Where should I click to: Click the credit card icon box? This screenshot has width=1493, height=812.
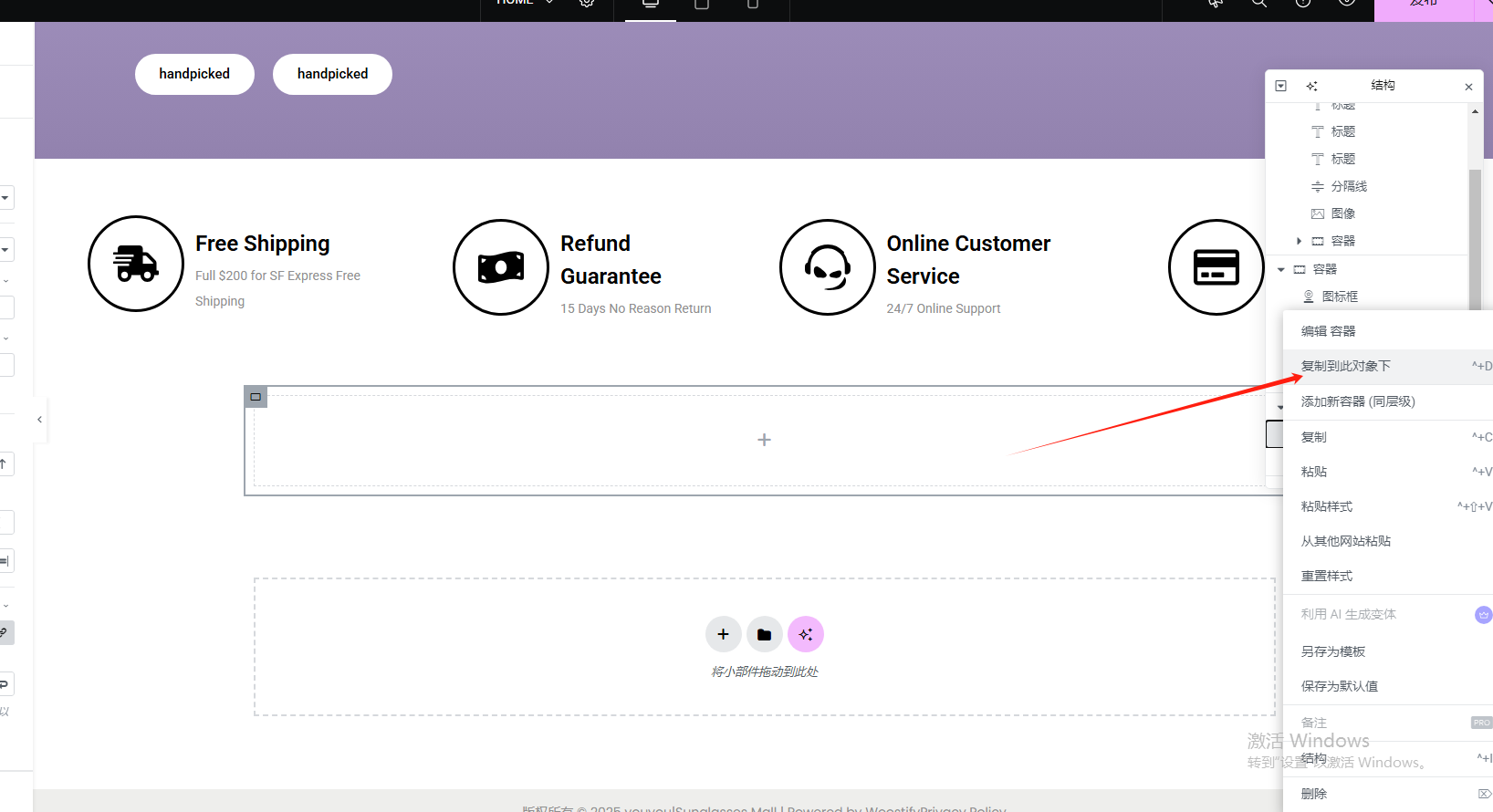click(x=1216, y=267)
